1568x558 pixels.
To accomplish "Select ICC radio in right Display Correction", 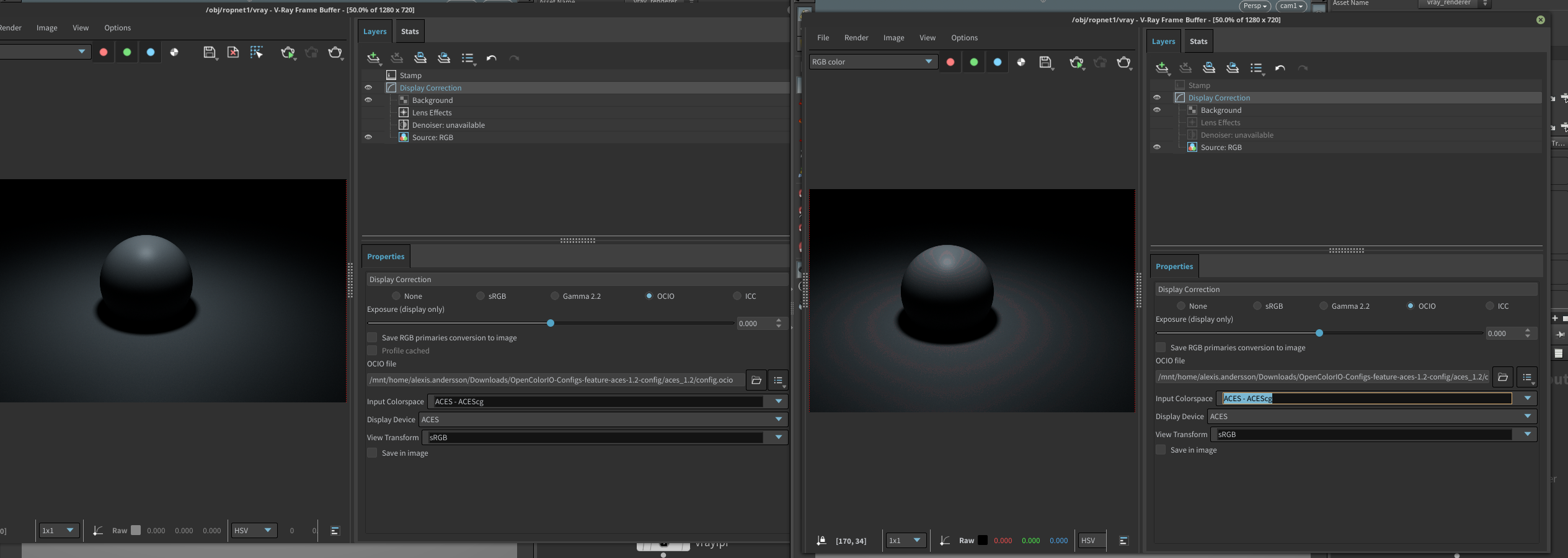I will click(x=1490, y=306).
